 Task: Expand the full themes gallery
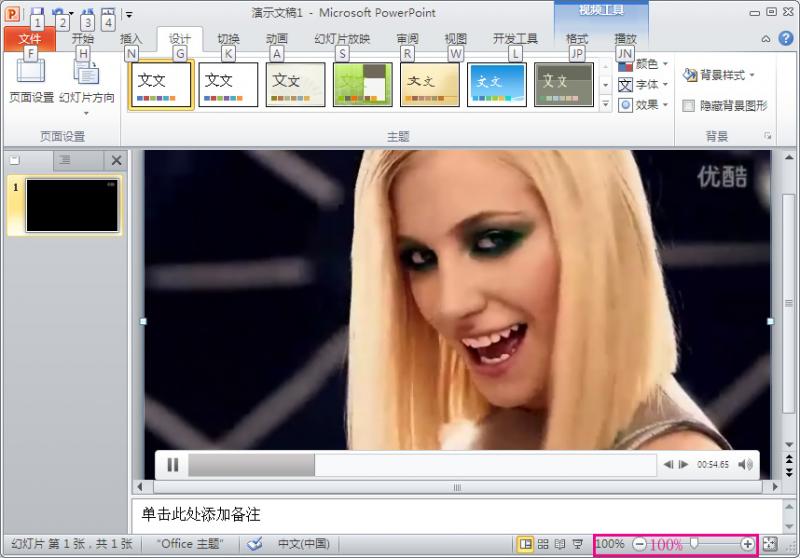[605, 104]
